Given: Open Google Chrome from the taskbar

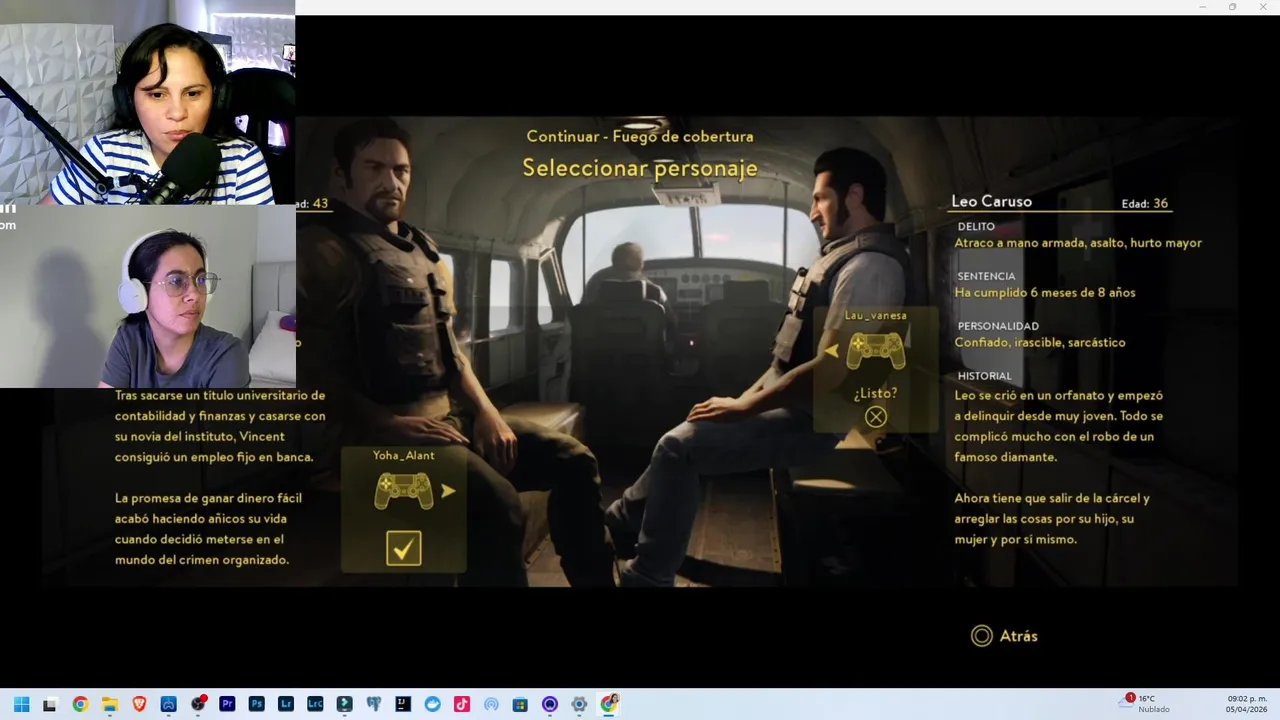Looking at the screenshot, I should (x=80, y=704).
